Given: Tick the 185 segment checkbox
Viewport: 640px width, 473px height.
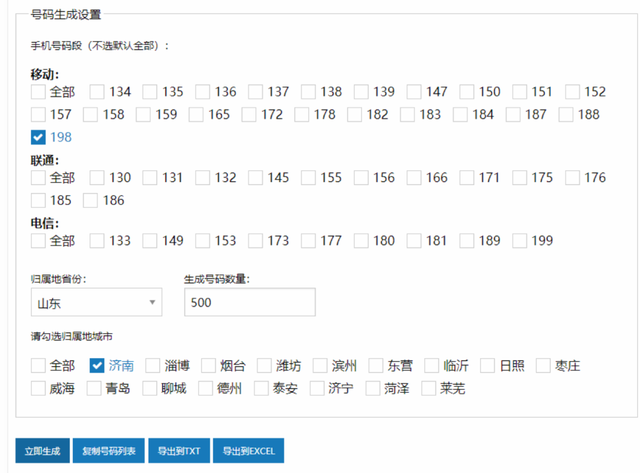Looking at the screenshot, I should pos(38,201).
